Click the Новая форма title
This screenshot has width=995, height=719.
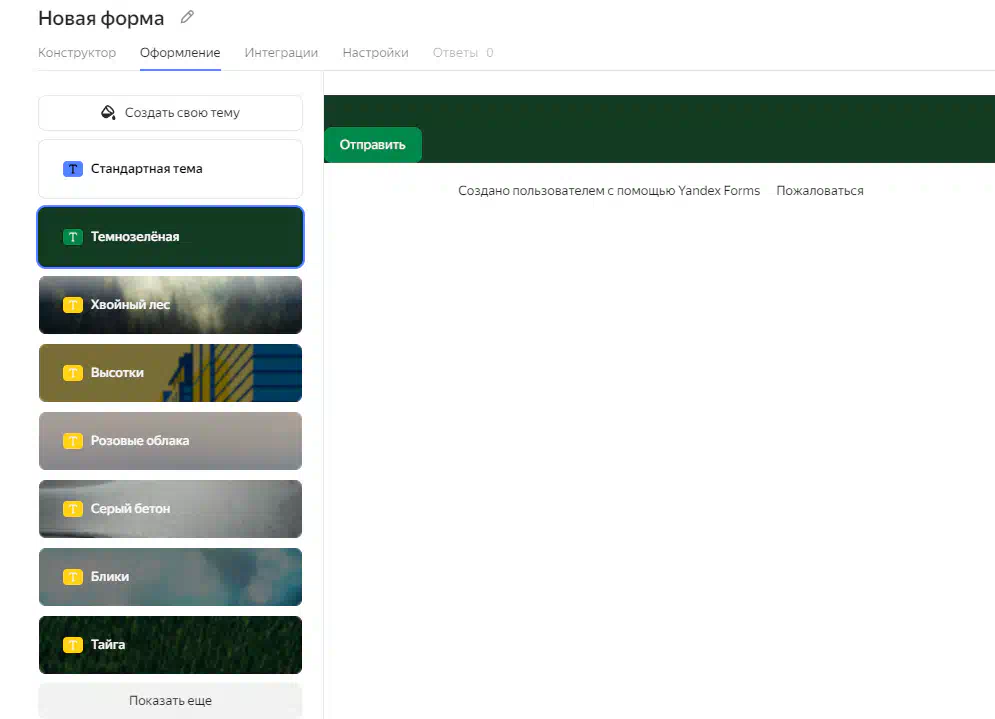pyautogui.click(x=101, y=18)
